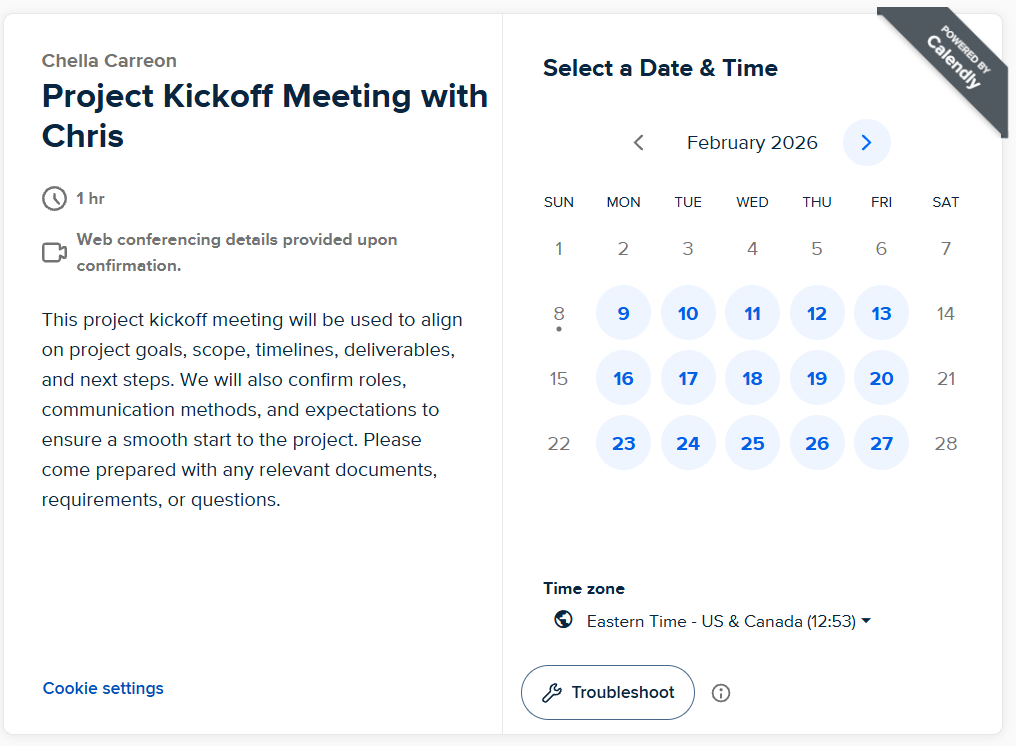Pick Wednesday, February 18
Screen dimensions: 1016x746
click(x=752, y=379)
